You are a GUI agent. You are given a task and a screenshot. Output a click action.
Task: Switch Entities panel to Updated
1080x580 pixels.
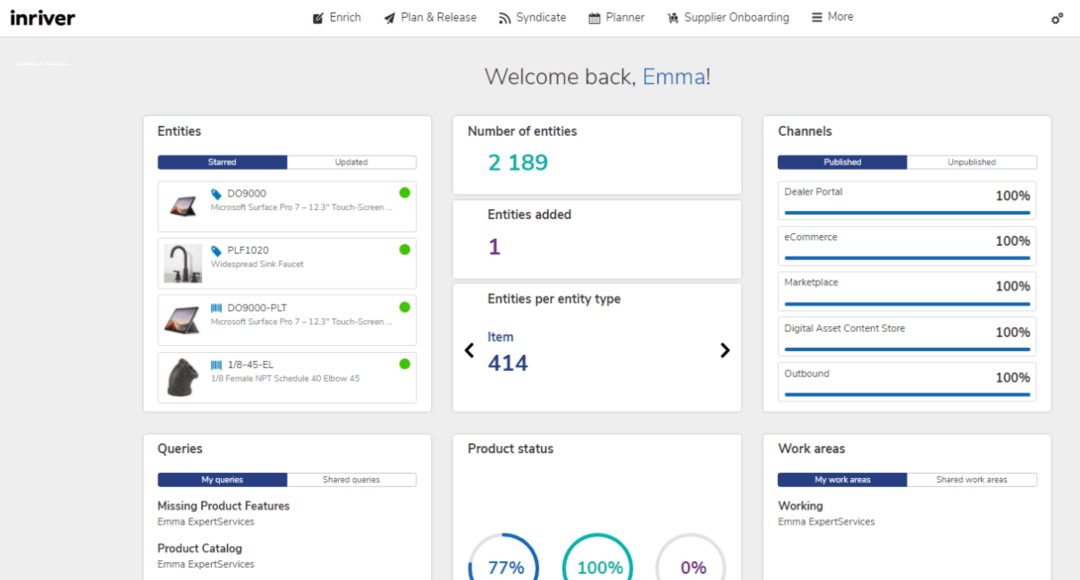[352, 161]
